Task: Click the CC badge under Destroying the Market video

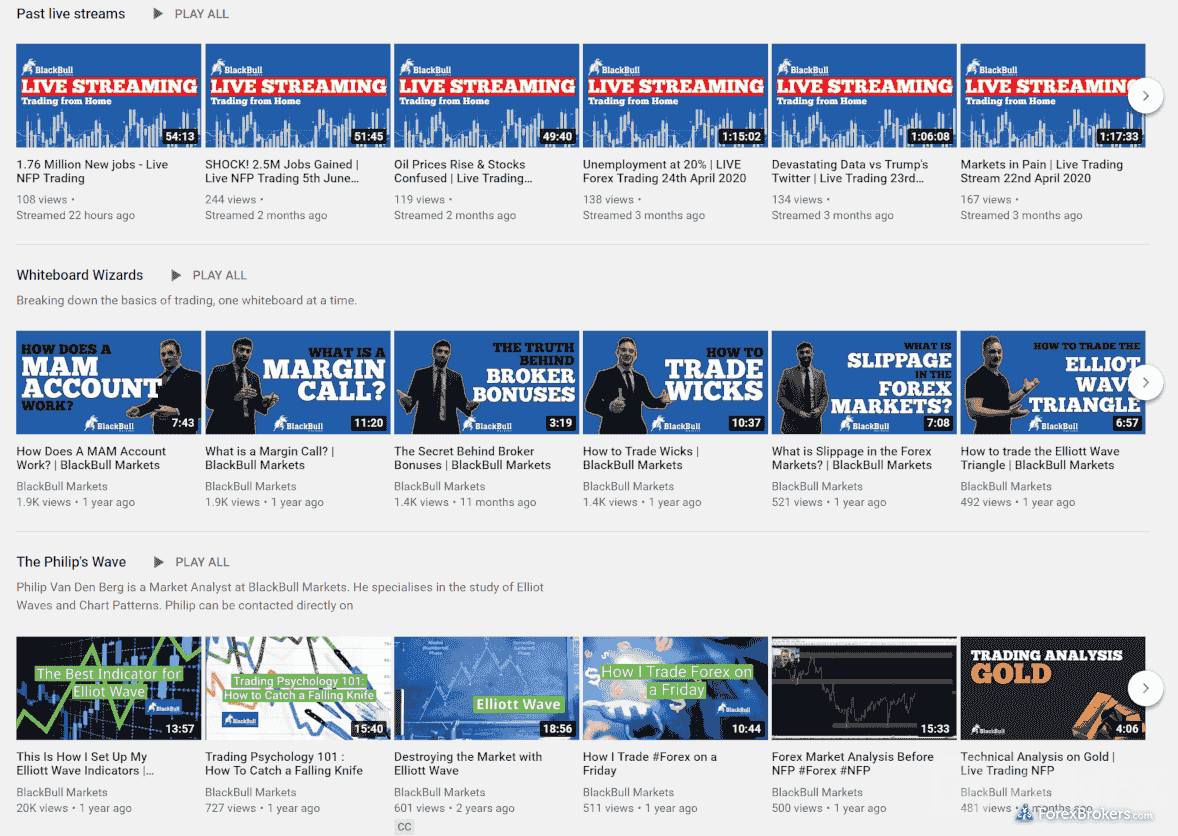Action: pos(404,827)
